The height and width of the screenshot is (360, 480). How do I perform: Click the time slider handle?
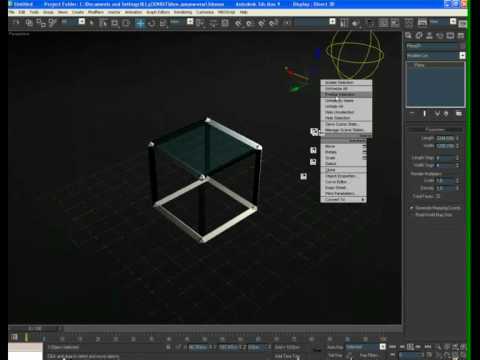pos(36,329)
